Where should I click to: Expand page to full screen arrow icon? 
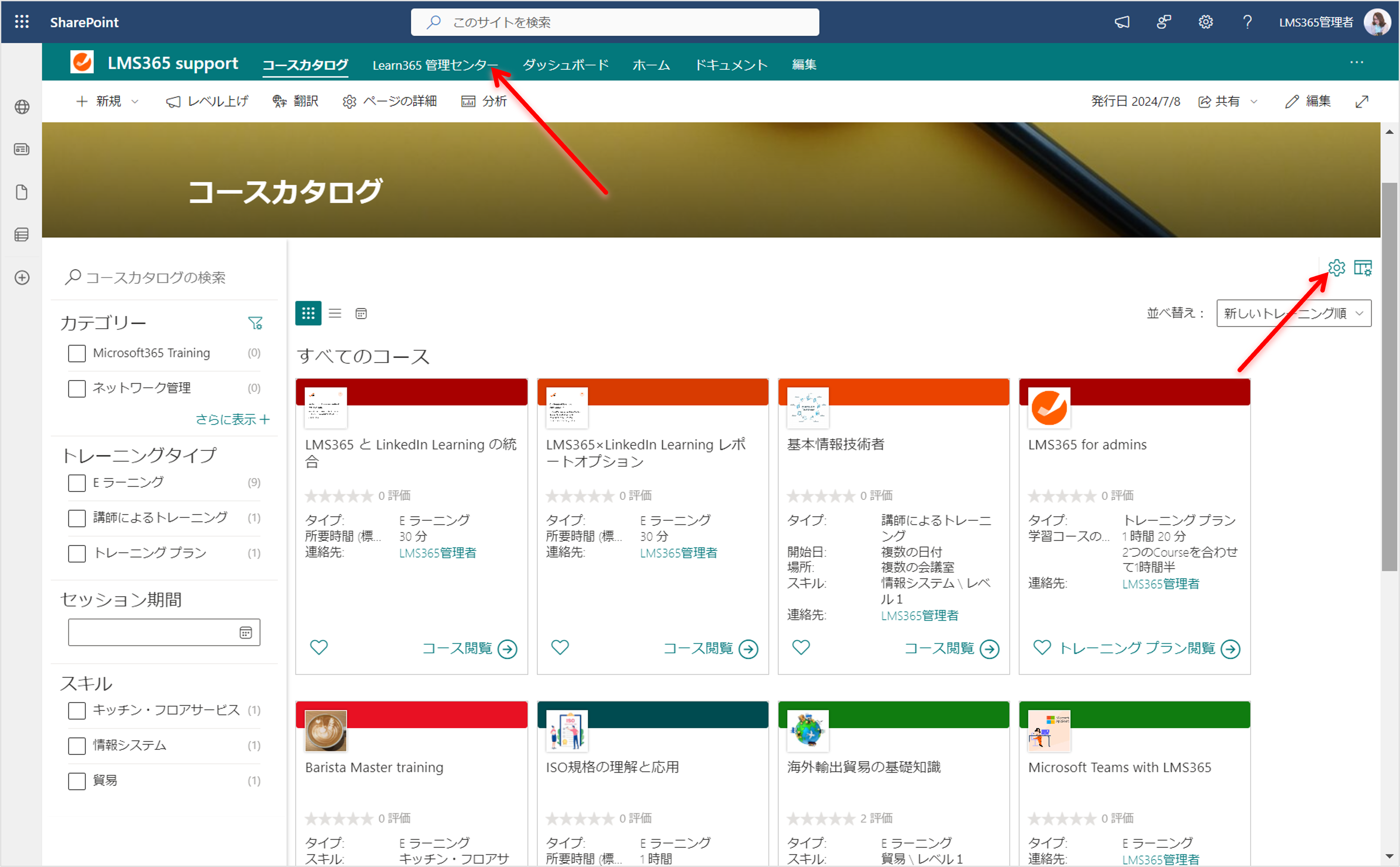pos(1362,101)
